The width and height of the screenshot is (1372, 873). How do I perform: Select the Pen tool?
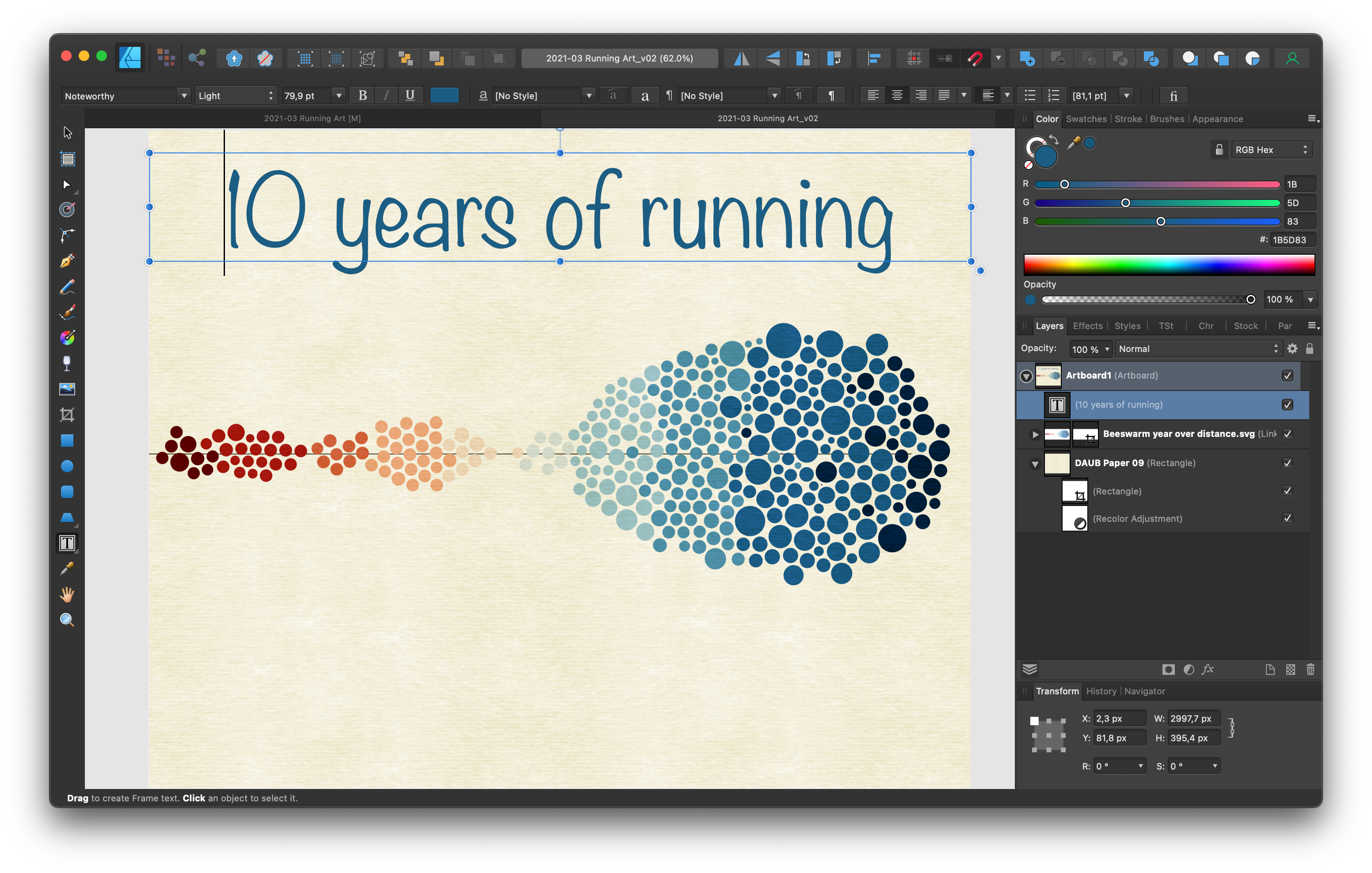(x=67, y=260)
